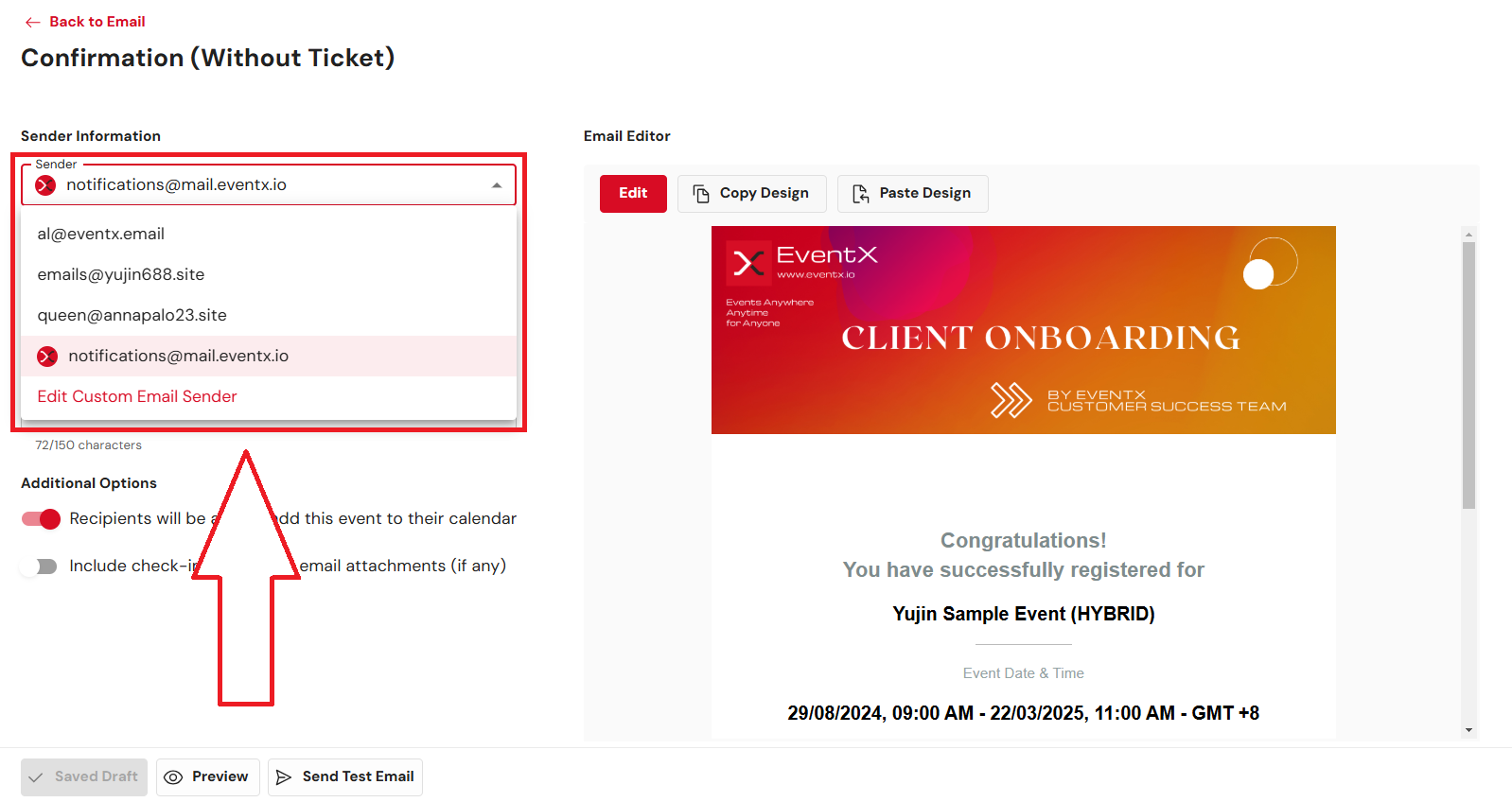Click the scrollbar down arrow

[x=1468, y=730]
